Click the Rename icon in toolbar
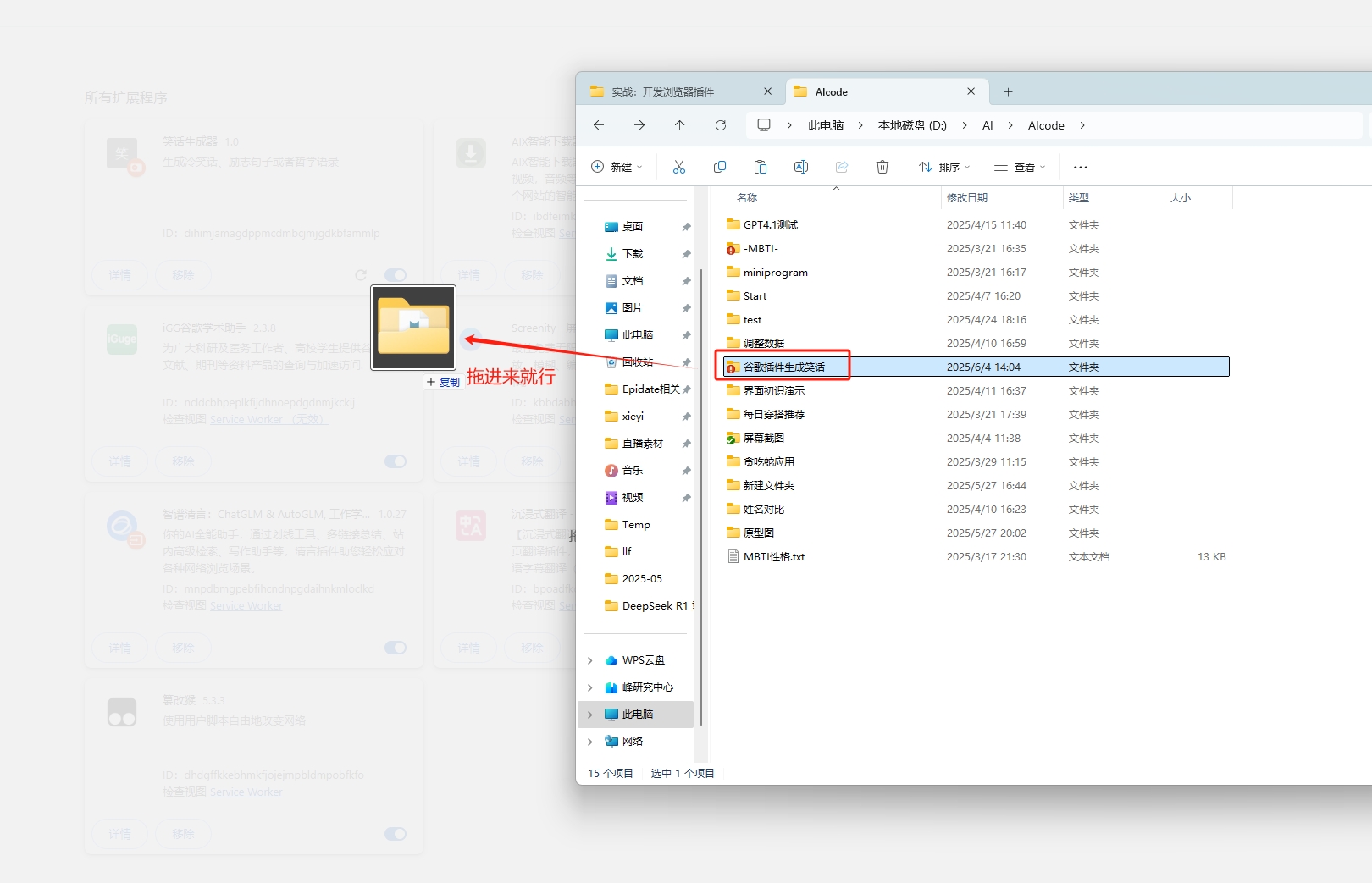 pyautogui.click(x=800, y=167)
